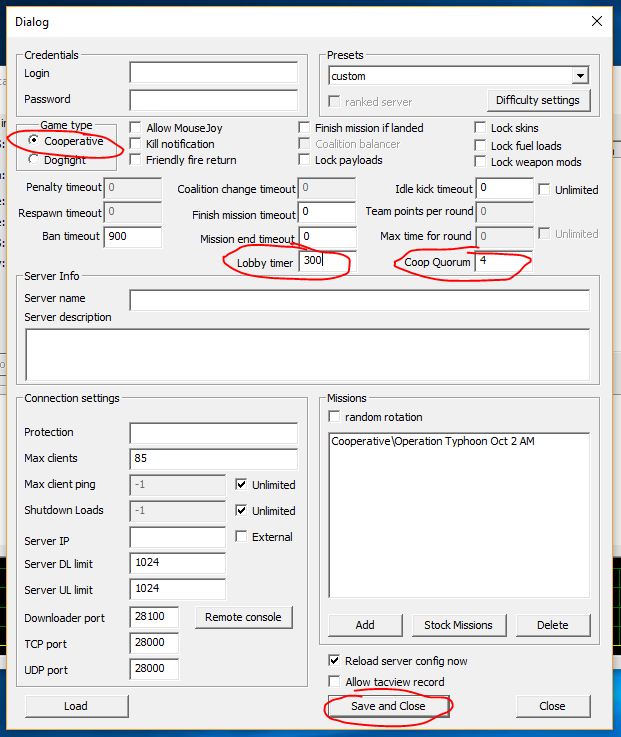Uncheck Unlimited next to Max client ping
The height and width of the screenshot is (737, 621).
pos(242,485)
